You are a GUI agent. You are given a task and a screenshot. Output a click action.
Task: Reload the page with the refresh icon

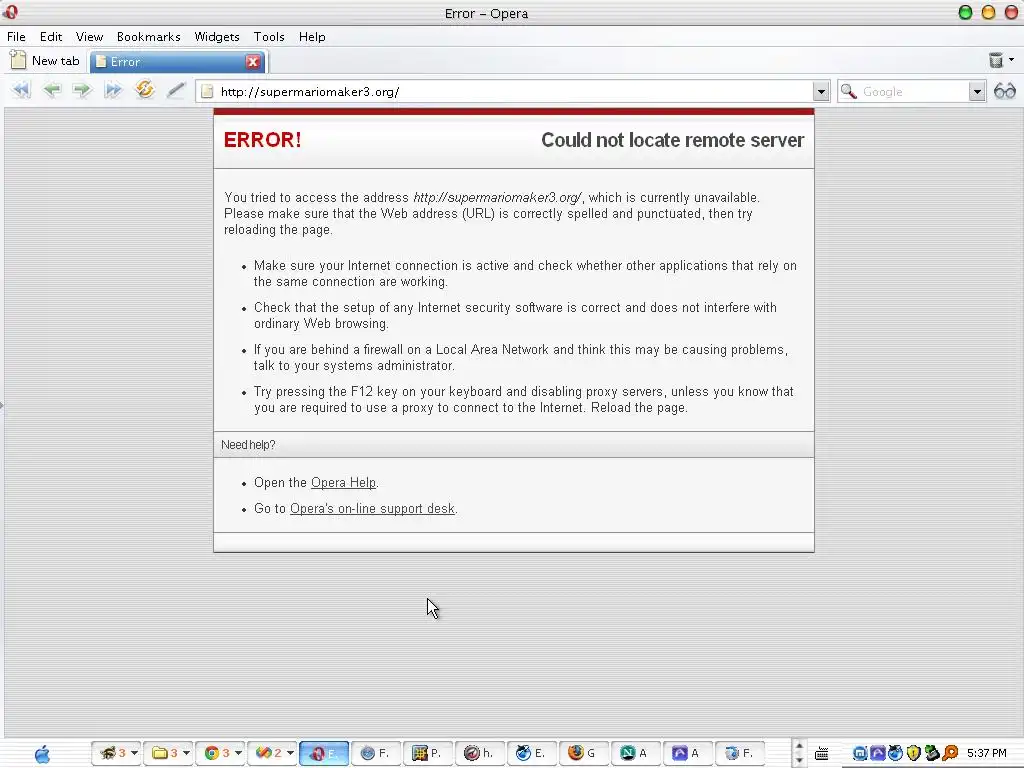tap(144, 89)
